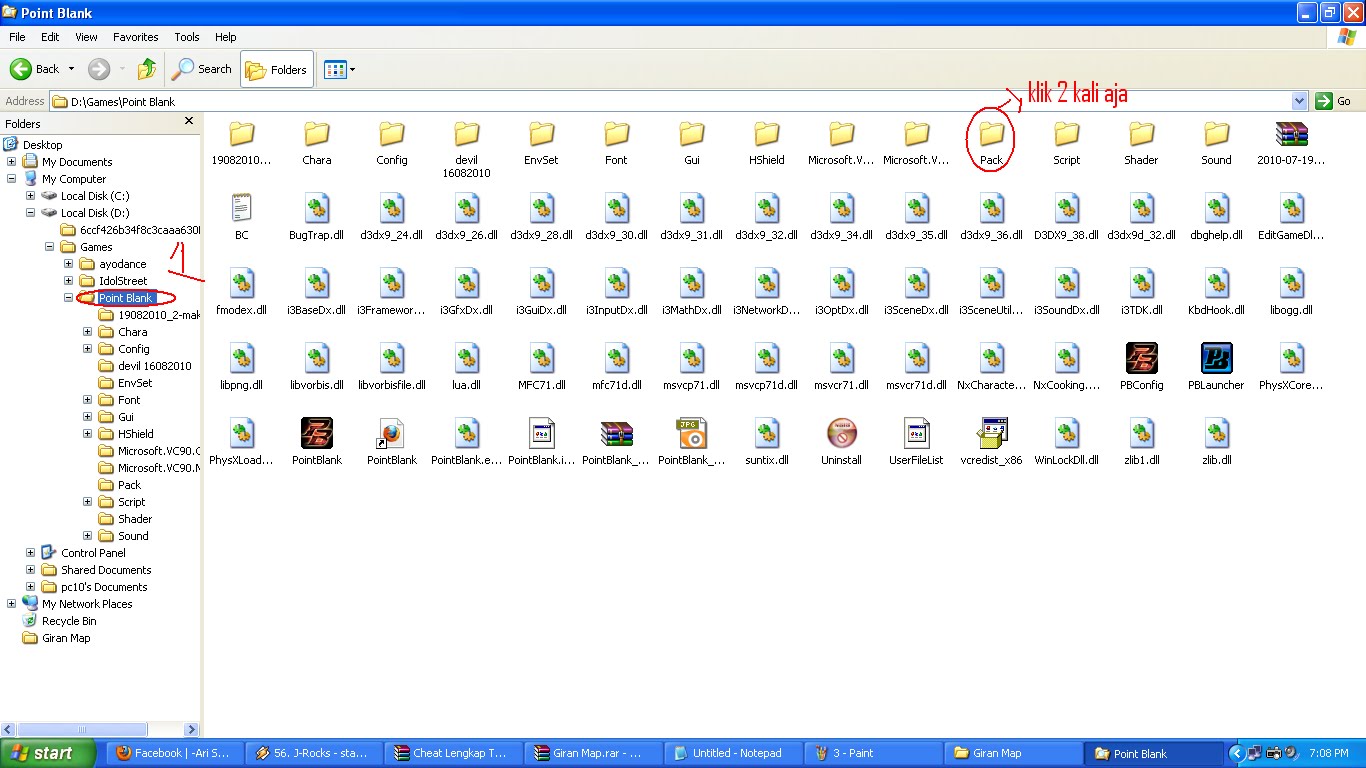The width and height of the screenshot is (1366, 768).
Task: Select the 2010-07-19 RAR archive icon
Action: click(x=1291, y=133)
